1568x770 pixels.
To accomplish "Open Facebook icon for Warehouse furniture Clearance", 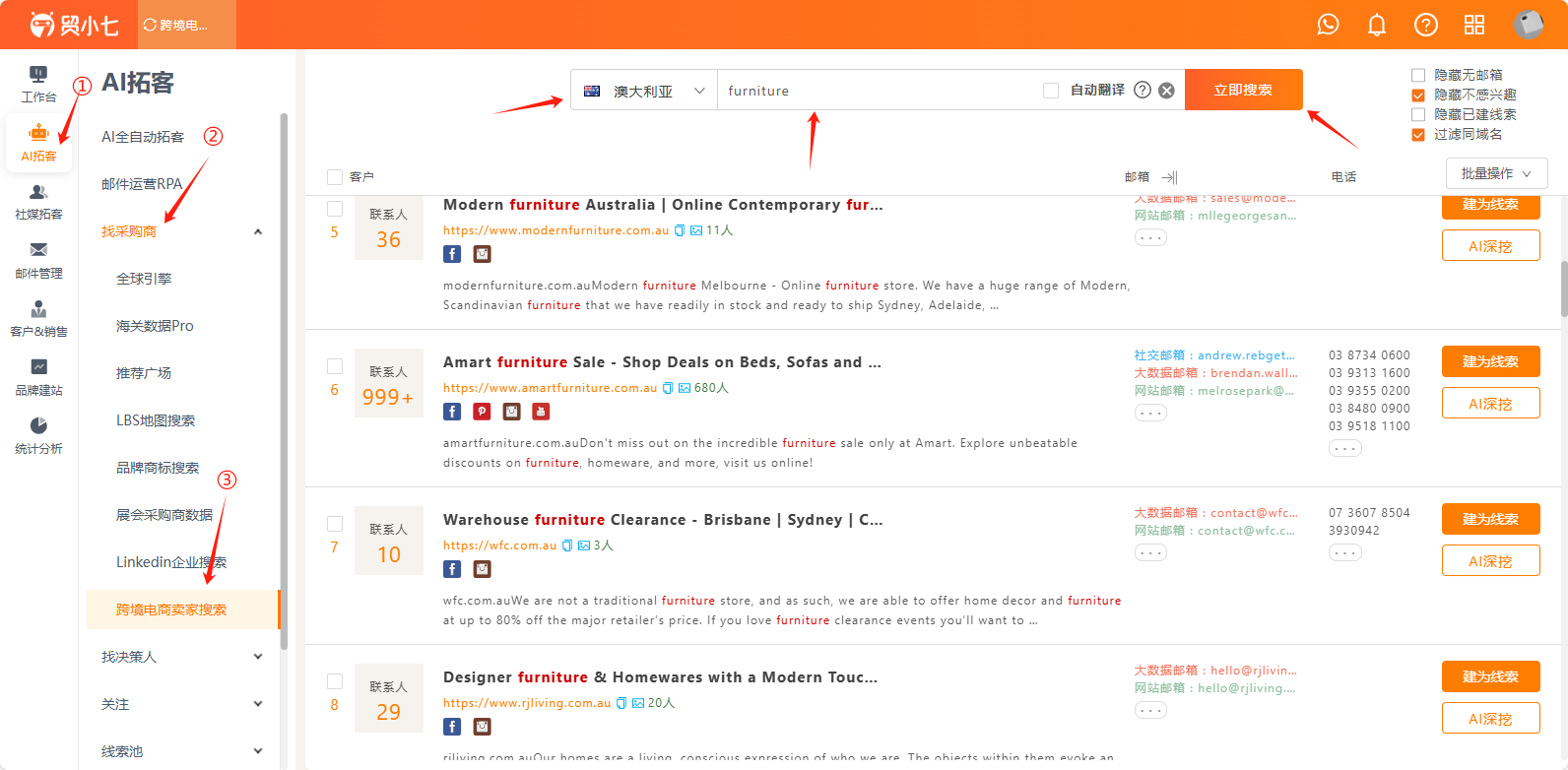I will click(452, 569).
